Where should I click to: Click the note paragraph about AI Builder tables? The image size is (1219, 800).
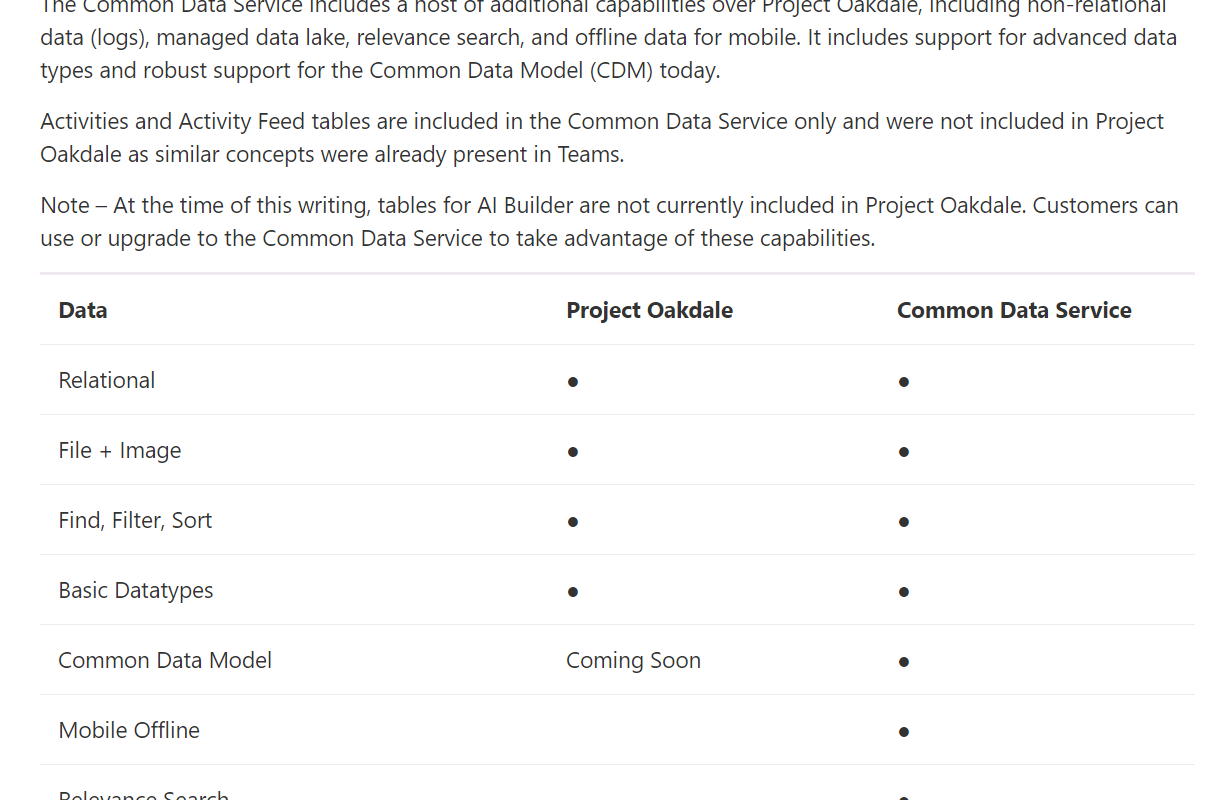click(x=609, y=222)
